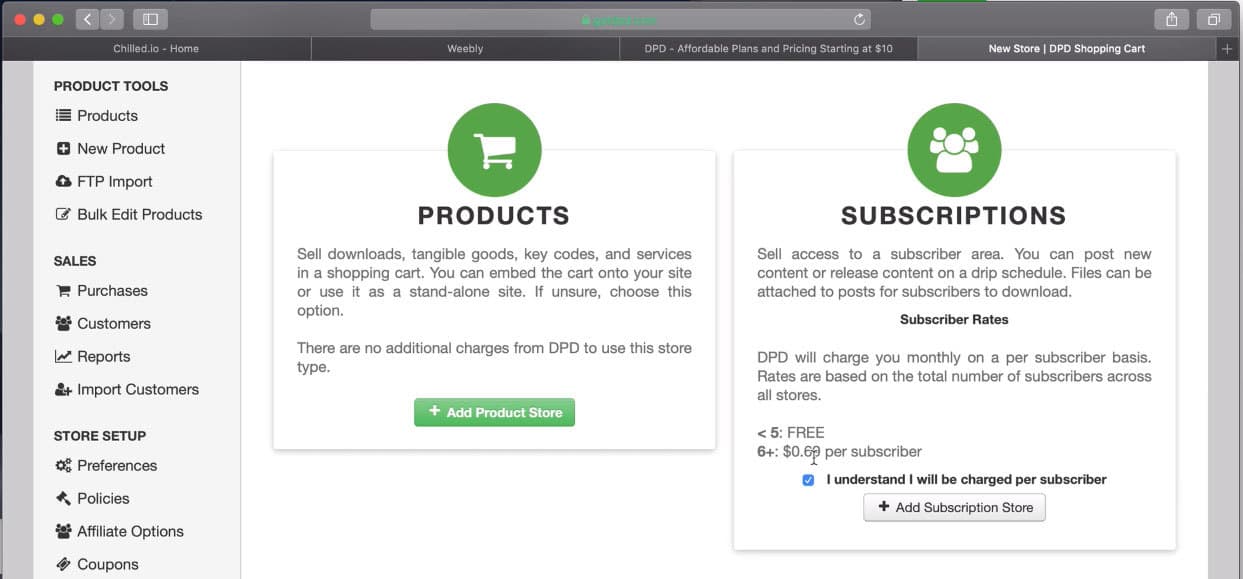This screenshot has width=1243, height=579.
Task: Open FTP Import in sidebar
Action: 114,182
